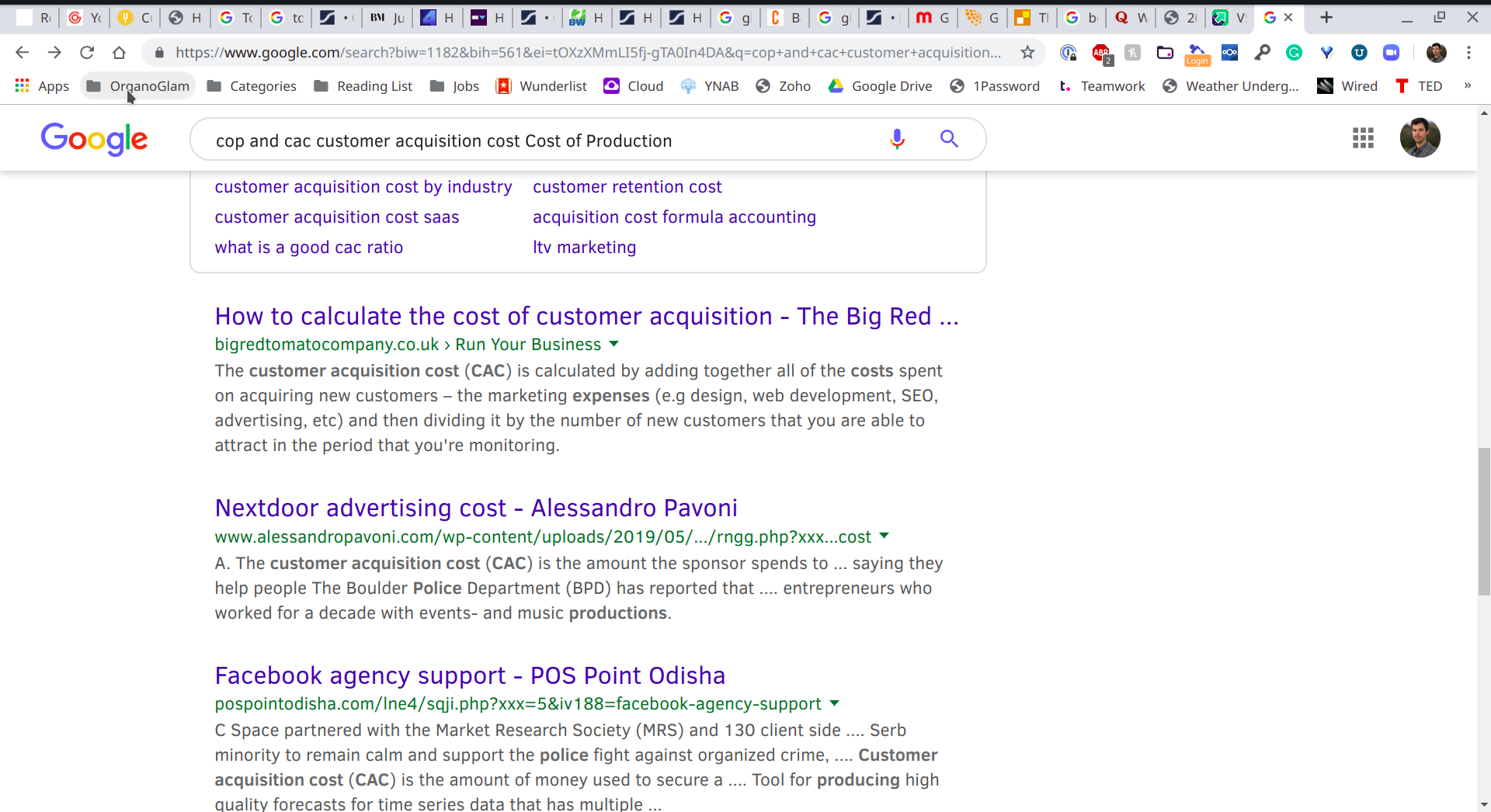This screenshot has height=812, width=1491.
Task: Click related search 'customer acquisition cost saas'
Action: 337,217
